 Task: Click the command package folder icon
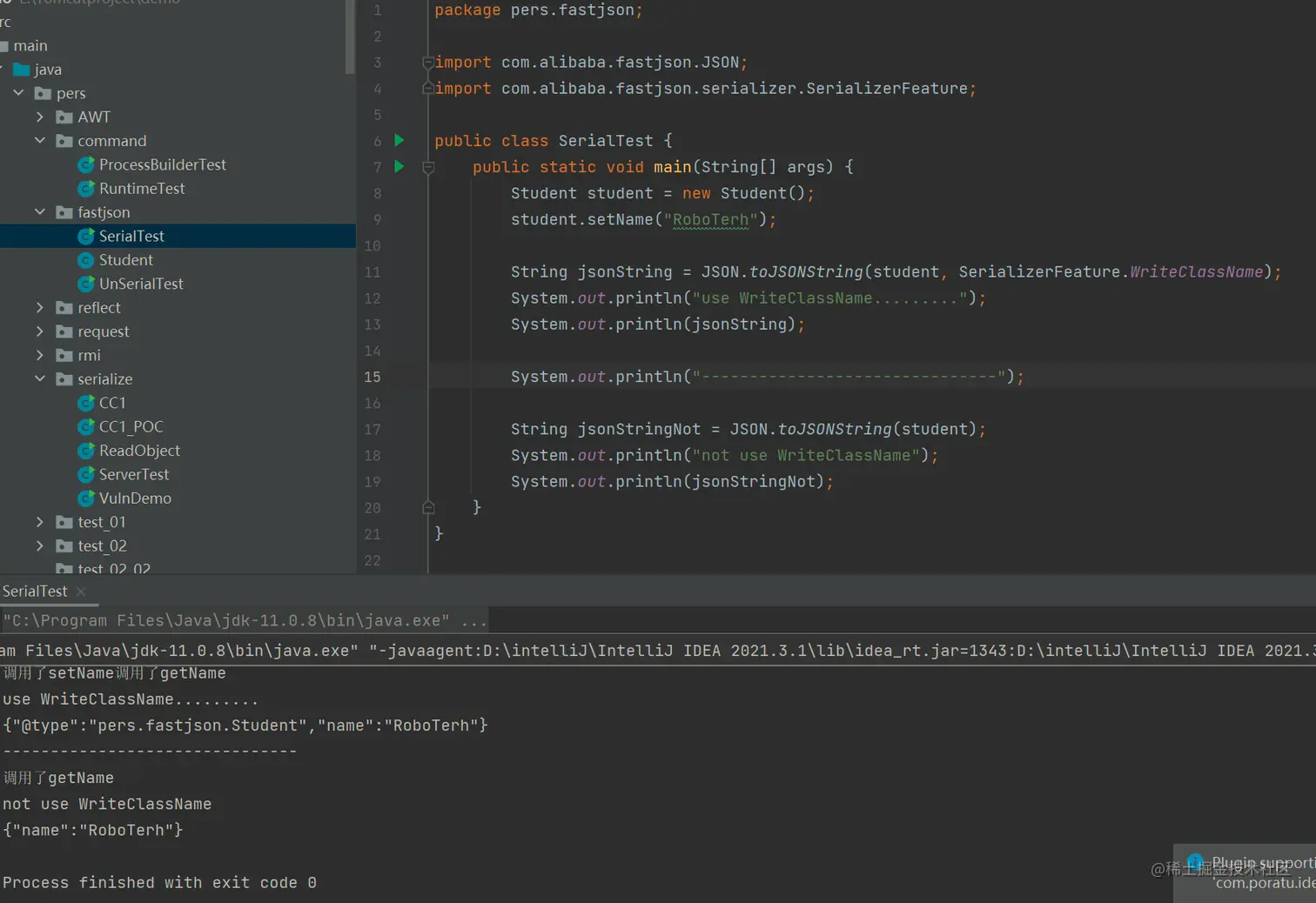tap(64, 140)
